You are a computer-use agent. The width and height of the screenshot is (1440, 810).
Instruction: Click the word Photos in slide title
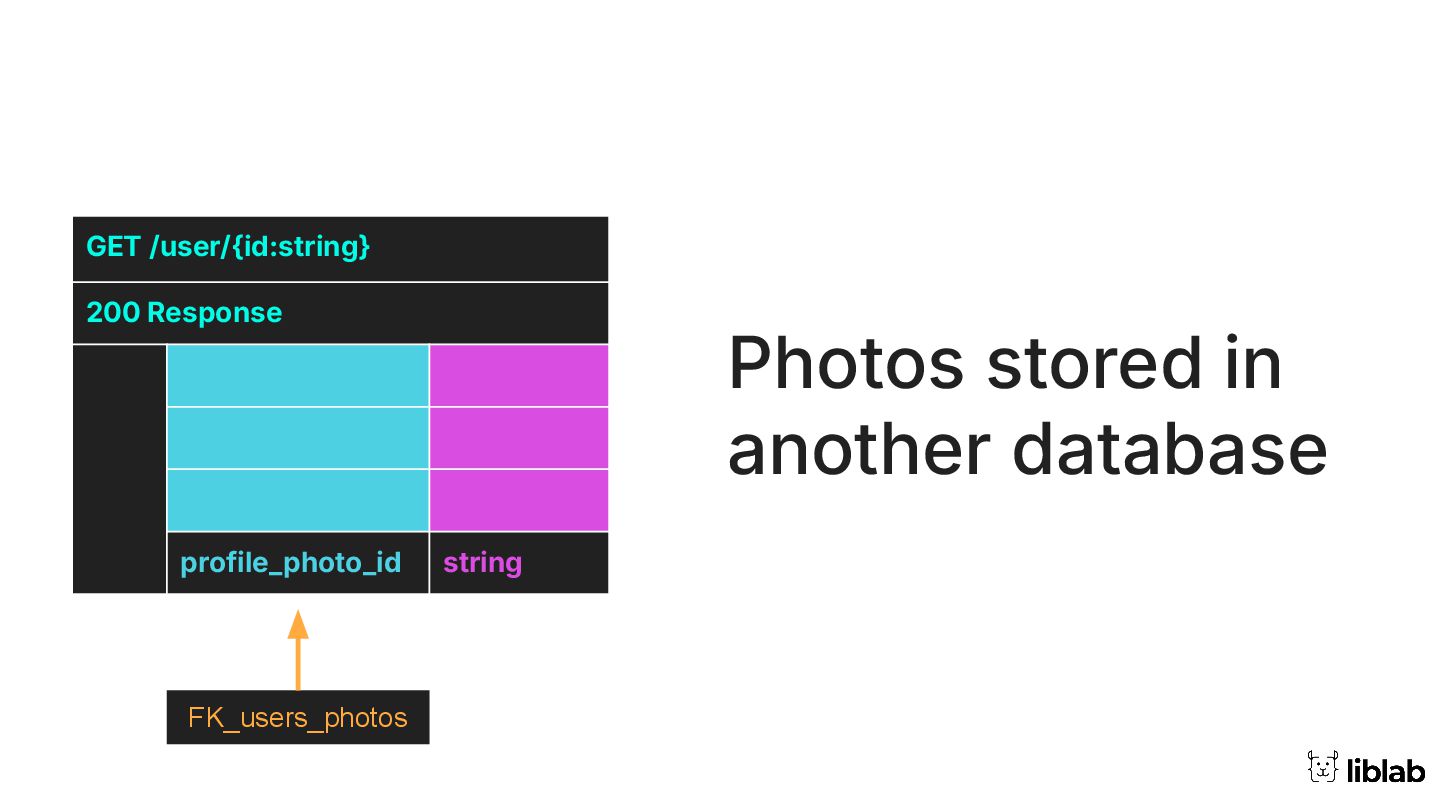(x=846, y=363)
